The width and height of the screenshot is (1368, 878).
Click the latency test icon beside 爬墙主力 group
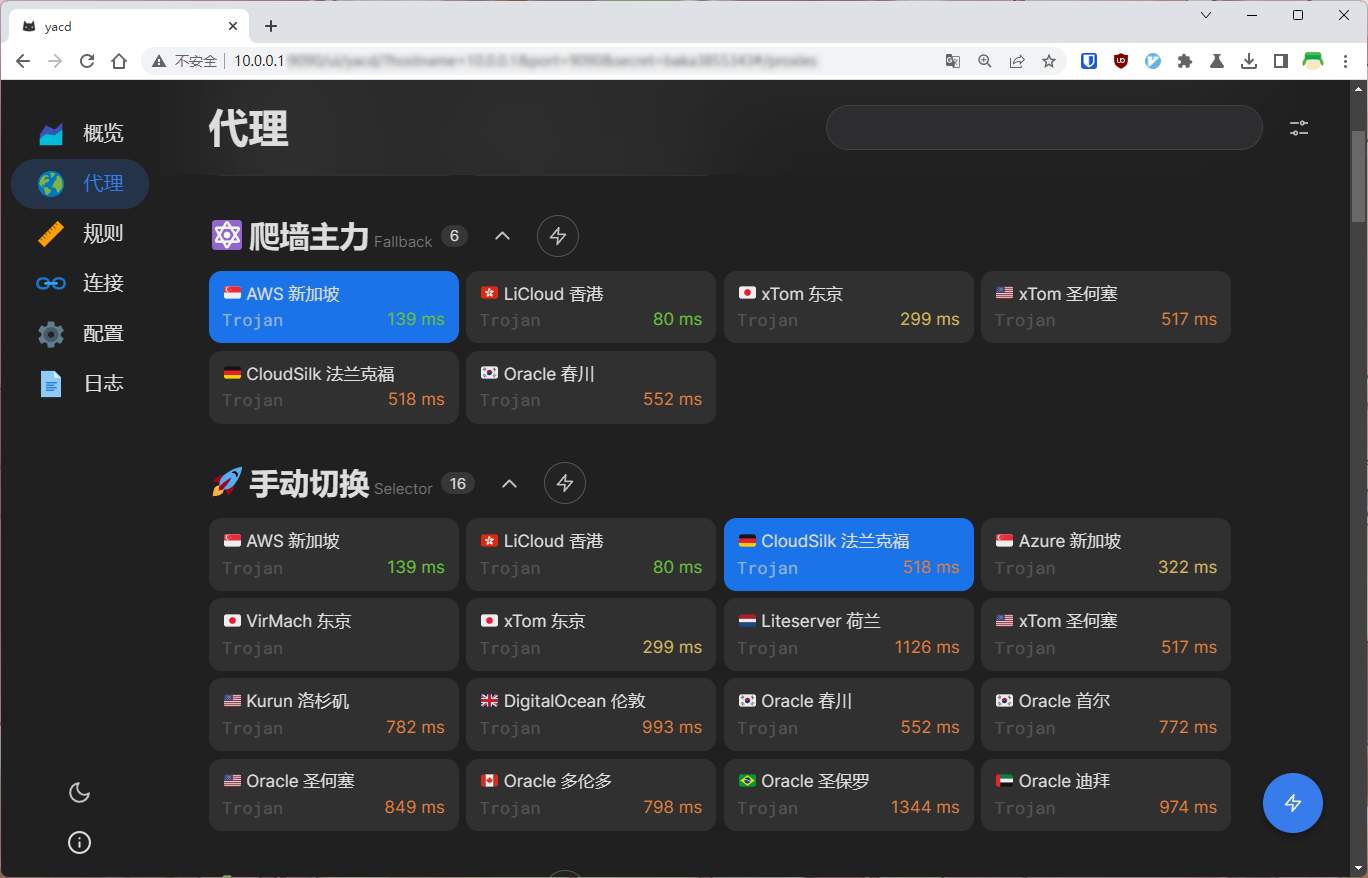(x=558, y=236)
